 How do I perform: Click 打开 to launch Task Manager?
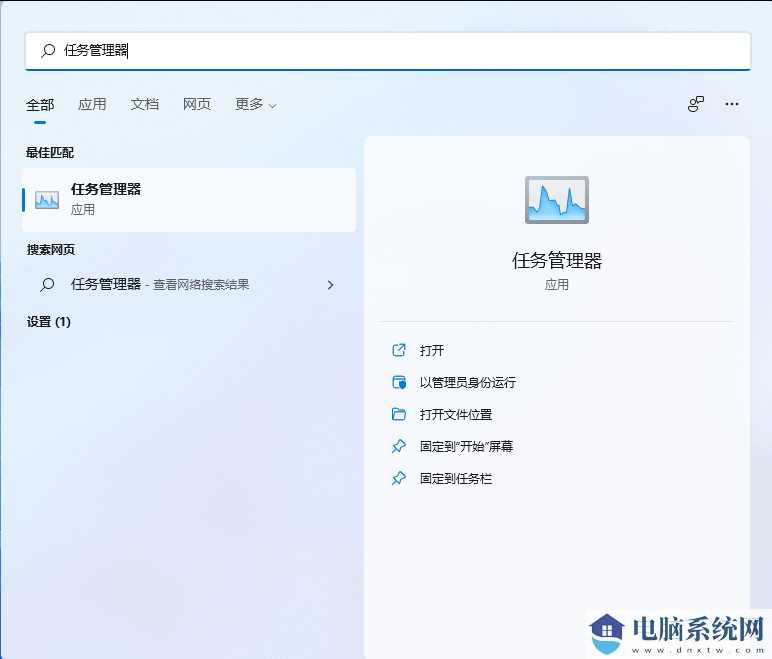click(x=432, y=350)
